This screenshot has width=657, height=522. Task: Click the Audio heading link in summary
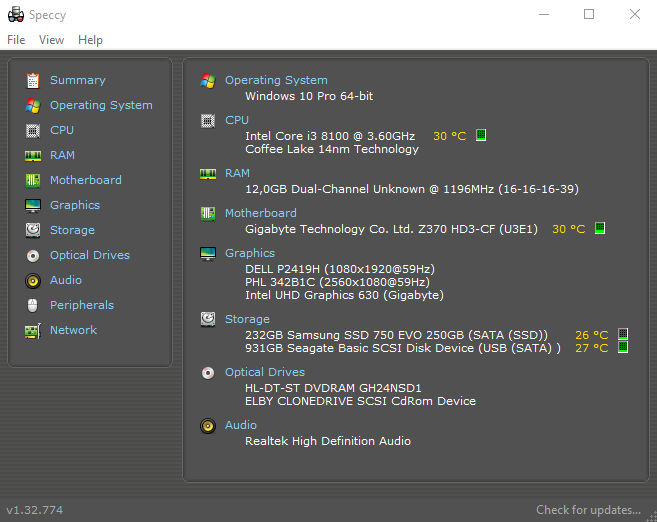[241, 425]
